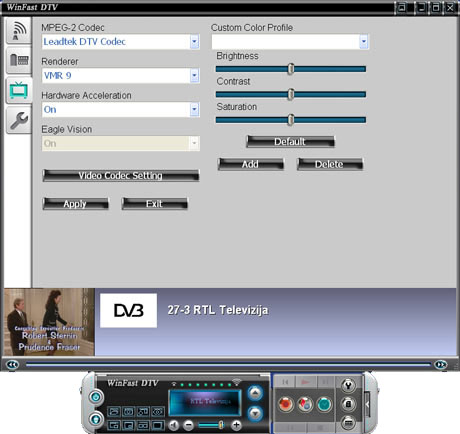Click the Delete profile button
460x434 pixels.
pos(330,164)
